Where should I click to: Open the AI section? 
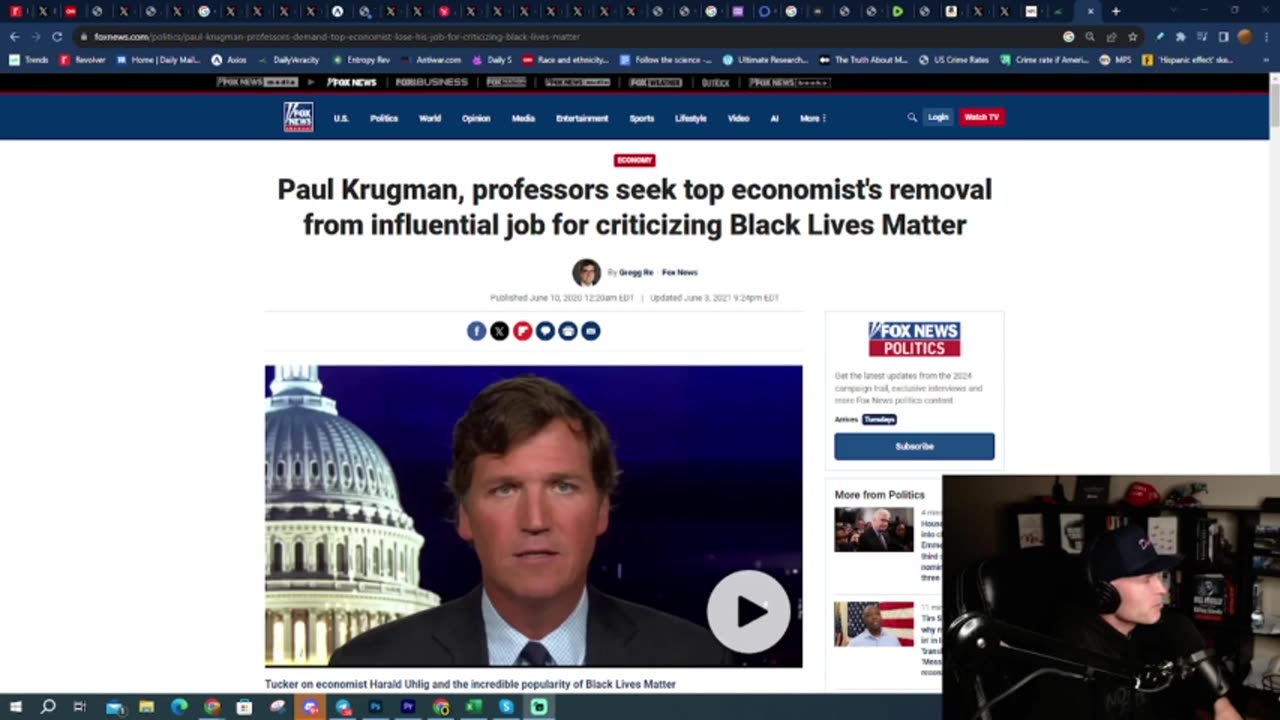(x=774, y=118)
